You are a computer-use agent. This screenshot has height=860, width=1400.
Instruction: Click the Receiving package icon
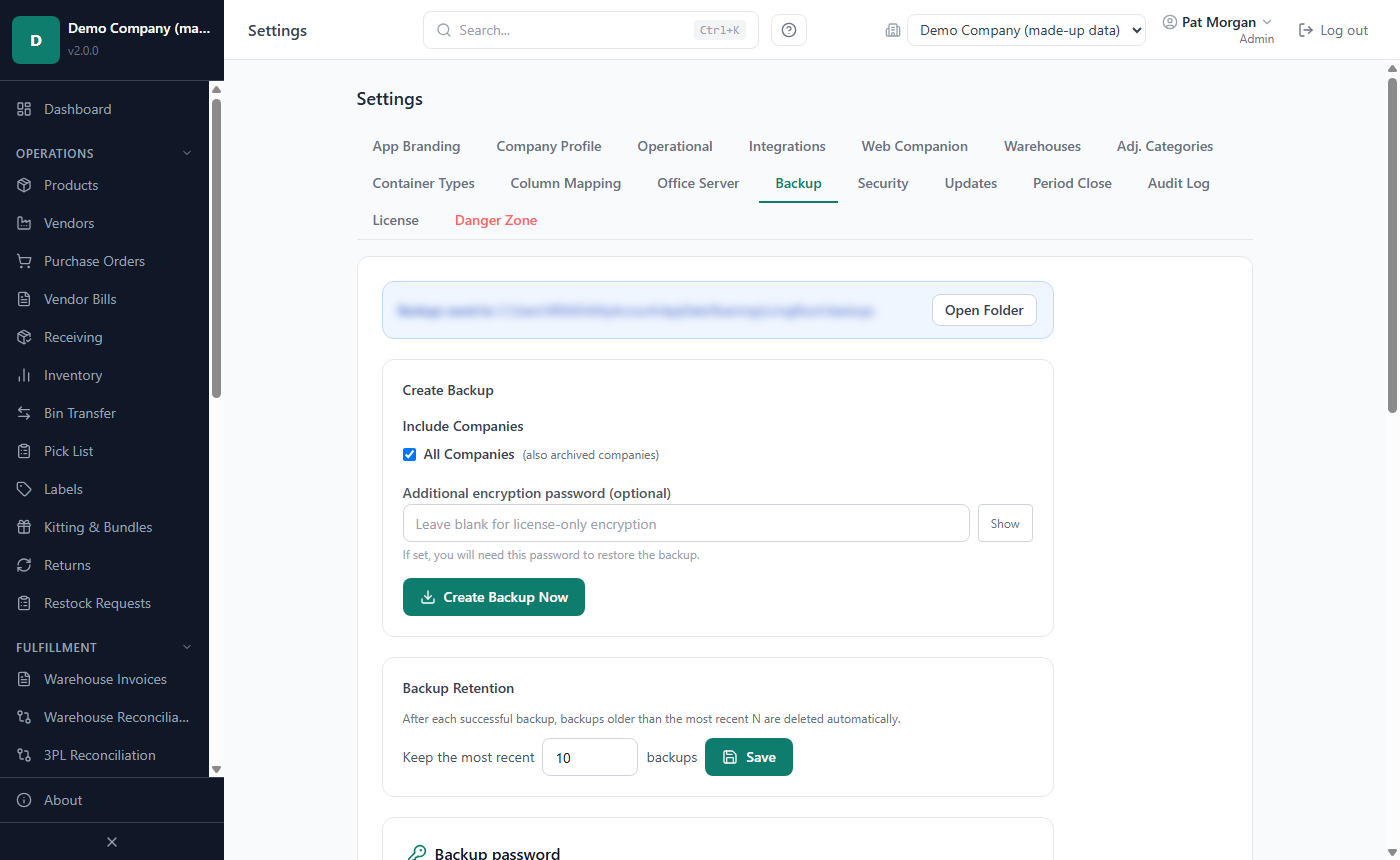24,337
